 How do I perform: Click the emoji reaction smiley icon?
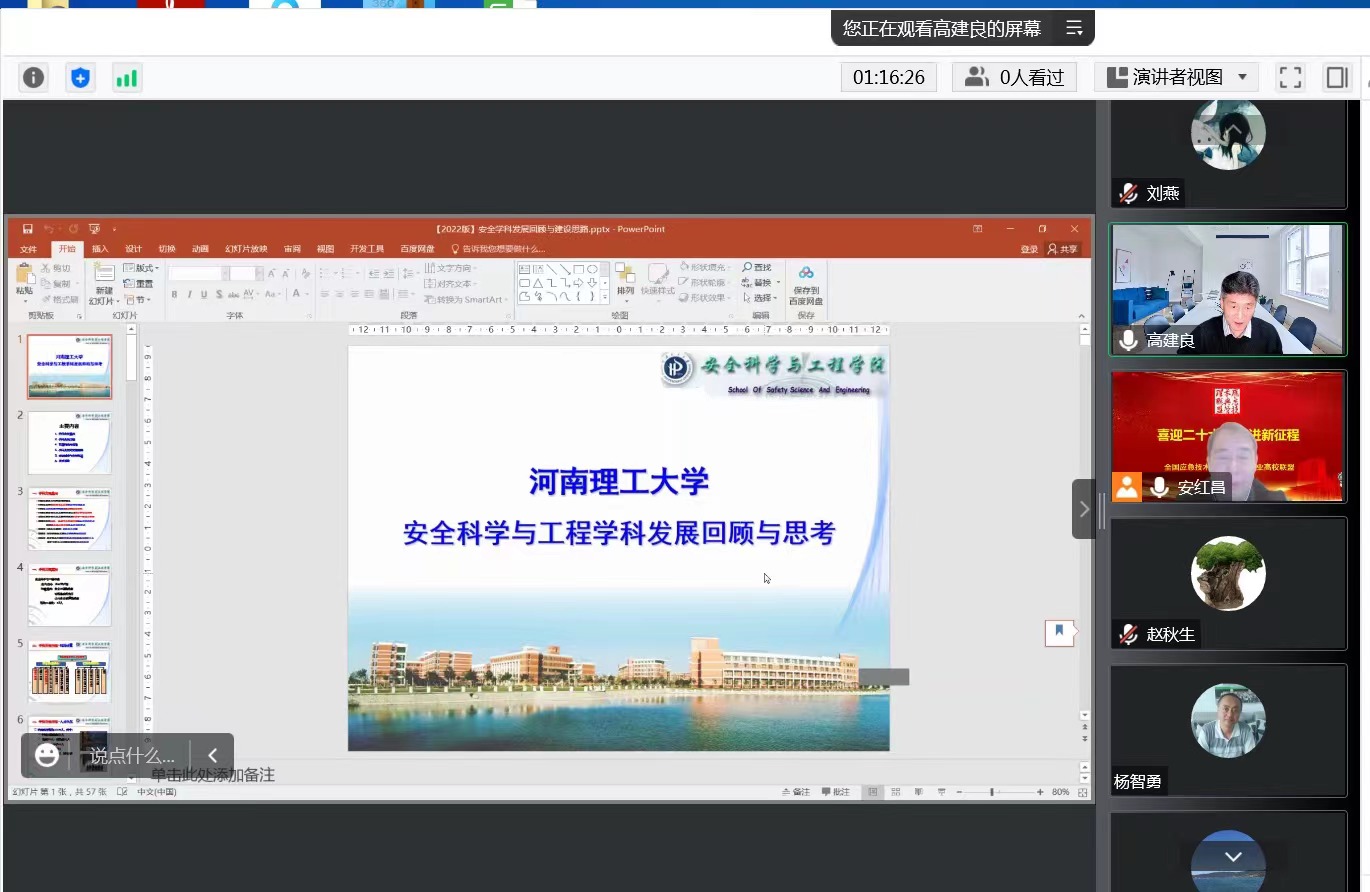pyautogui.click(x=47, y=755)
